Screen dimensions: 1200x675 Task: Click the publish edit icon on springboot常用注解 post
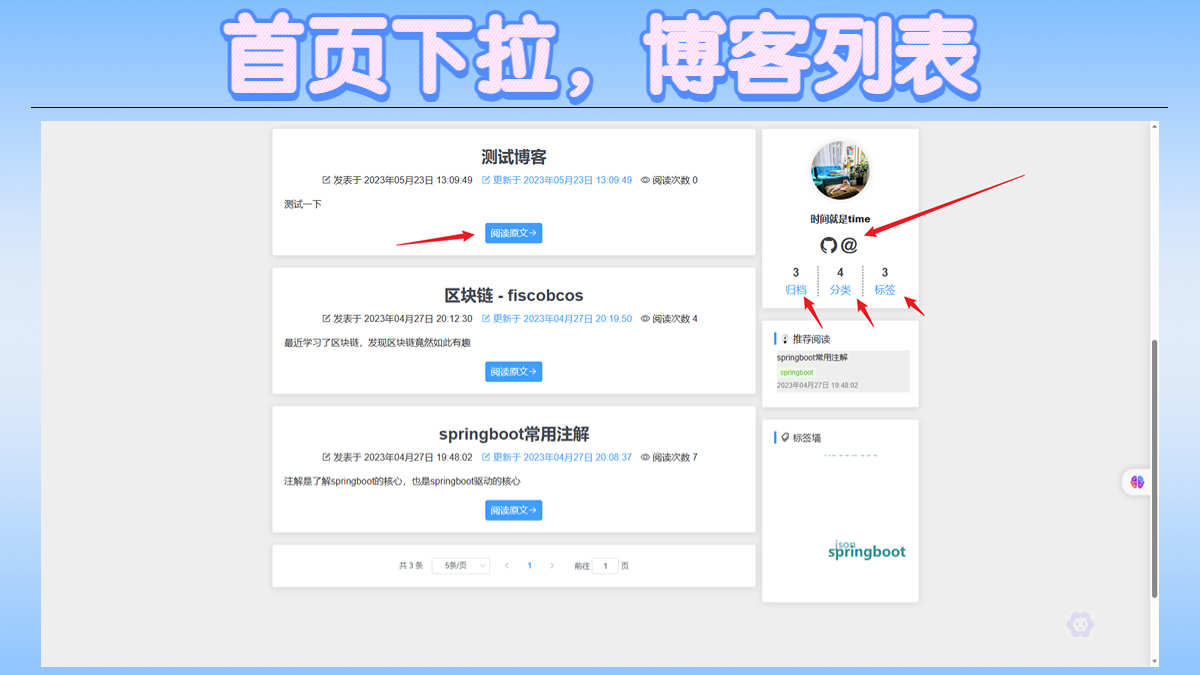tap(326, 457)
